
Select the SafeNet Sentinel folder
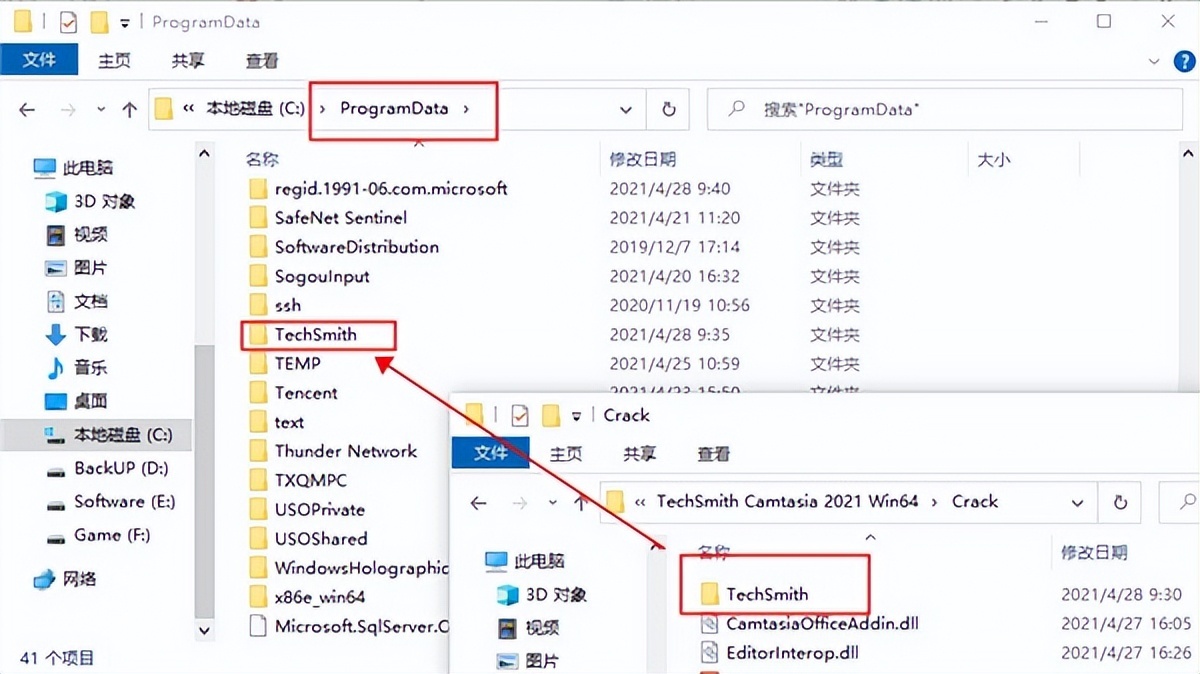327,217
